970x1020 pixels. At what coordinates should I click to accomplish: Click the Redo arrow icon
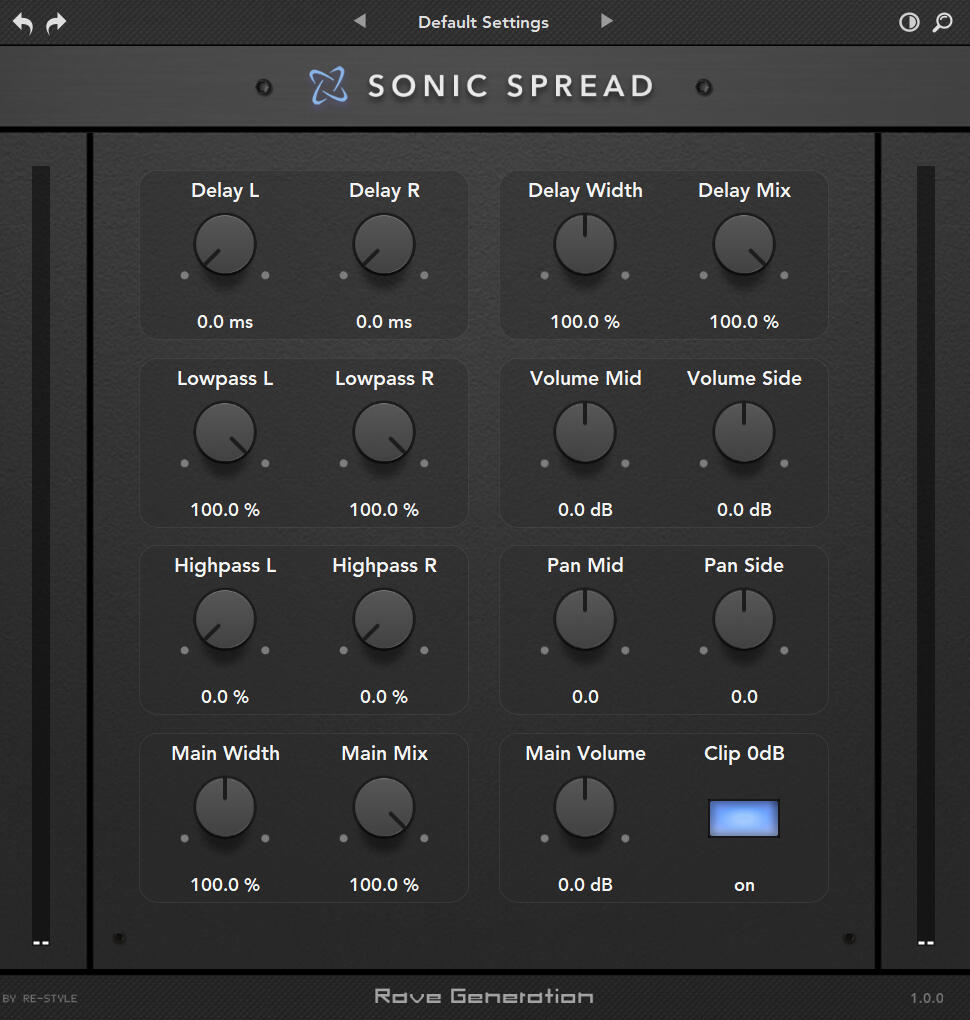(56, 22)
